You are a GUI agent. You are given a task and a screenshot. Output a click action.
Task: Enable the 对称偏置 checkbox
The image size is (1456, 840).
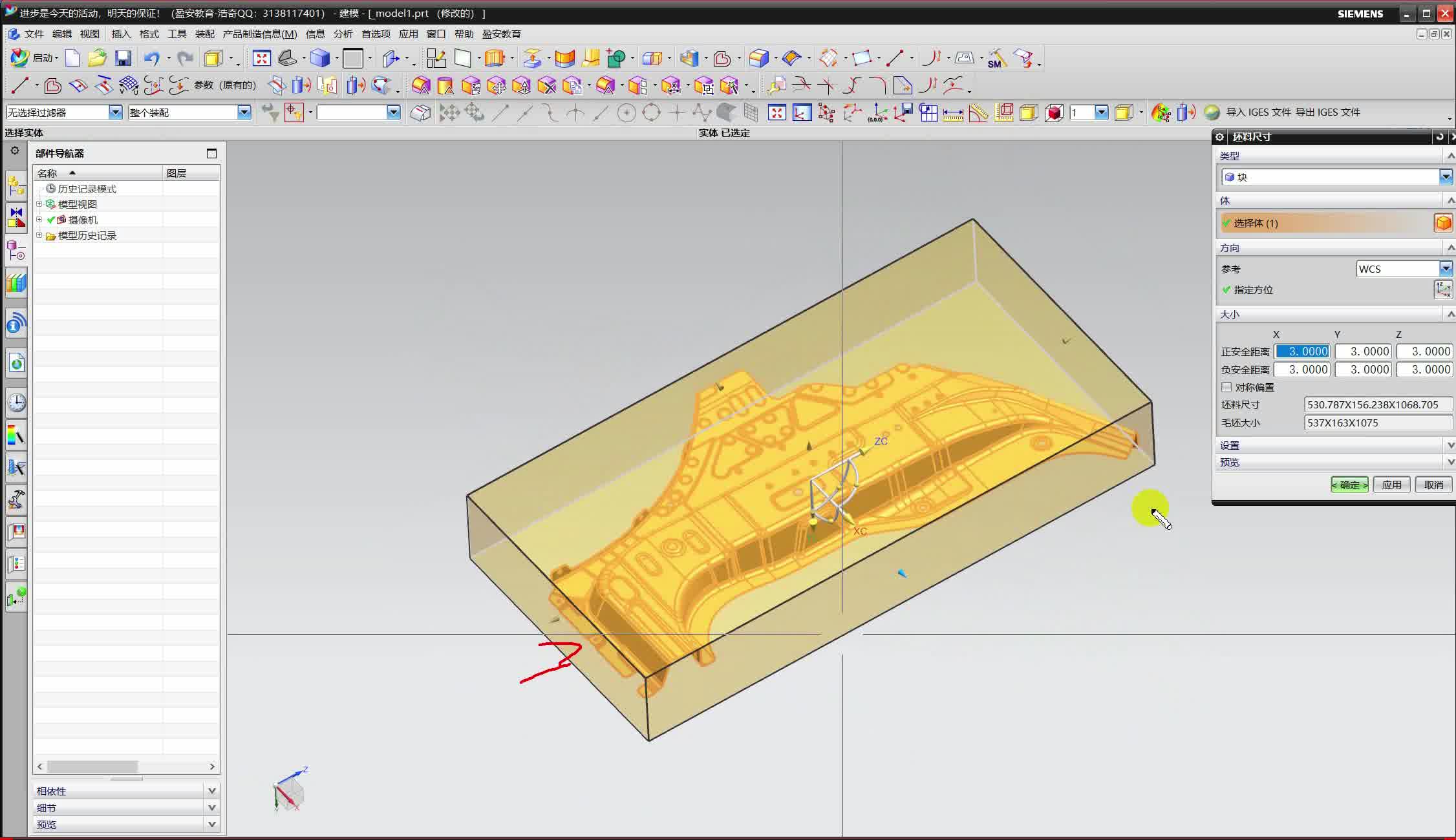coord(1226,387)
